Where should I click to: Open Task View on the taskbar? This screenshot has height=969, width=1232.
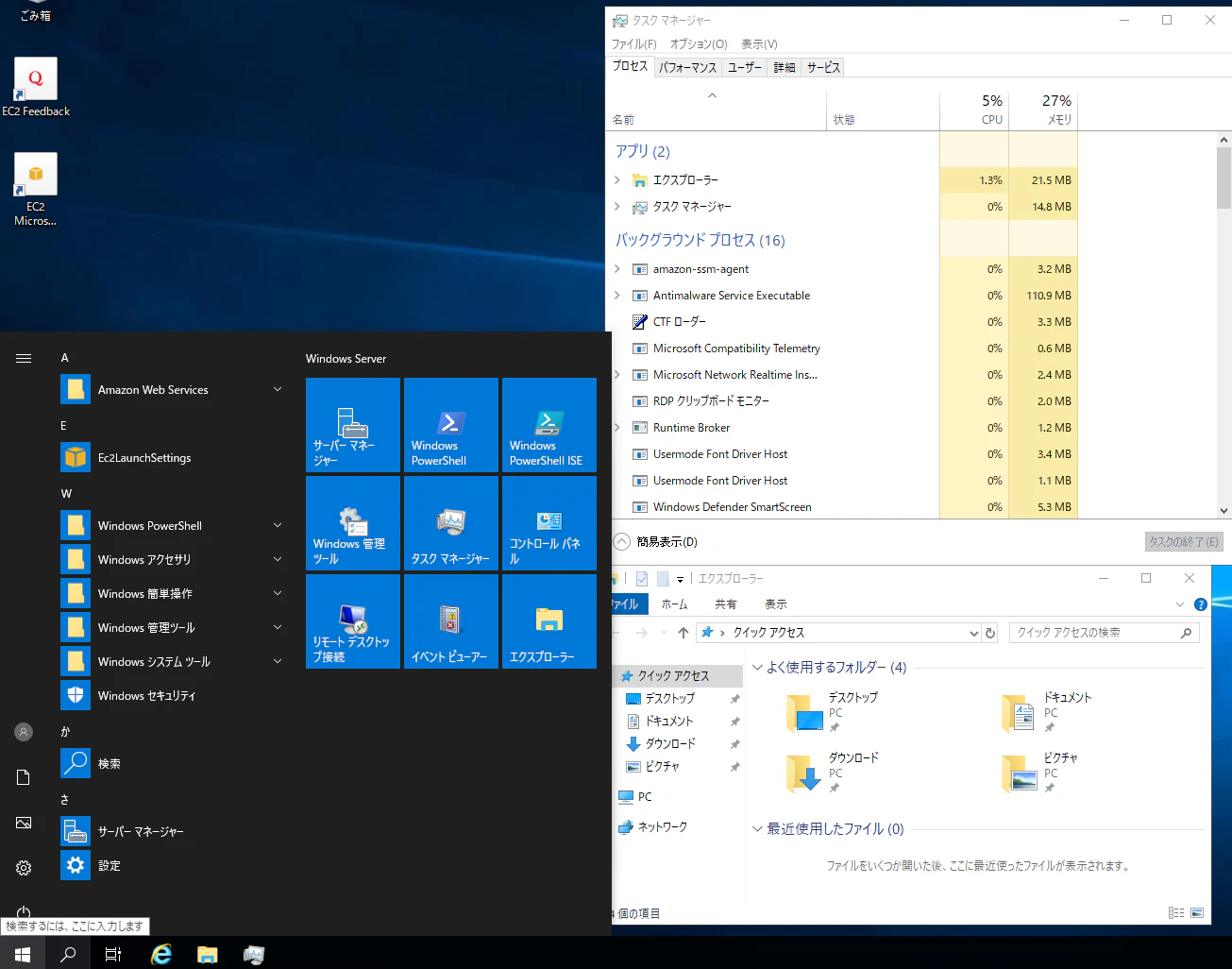click(x=113, y=954)
